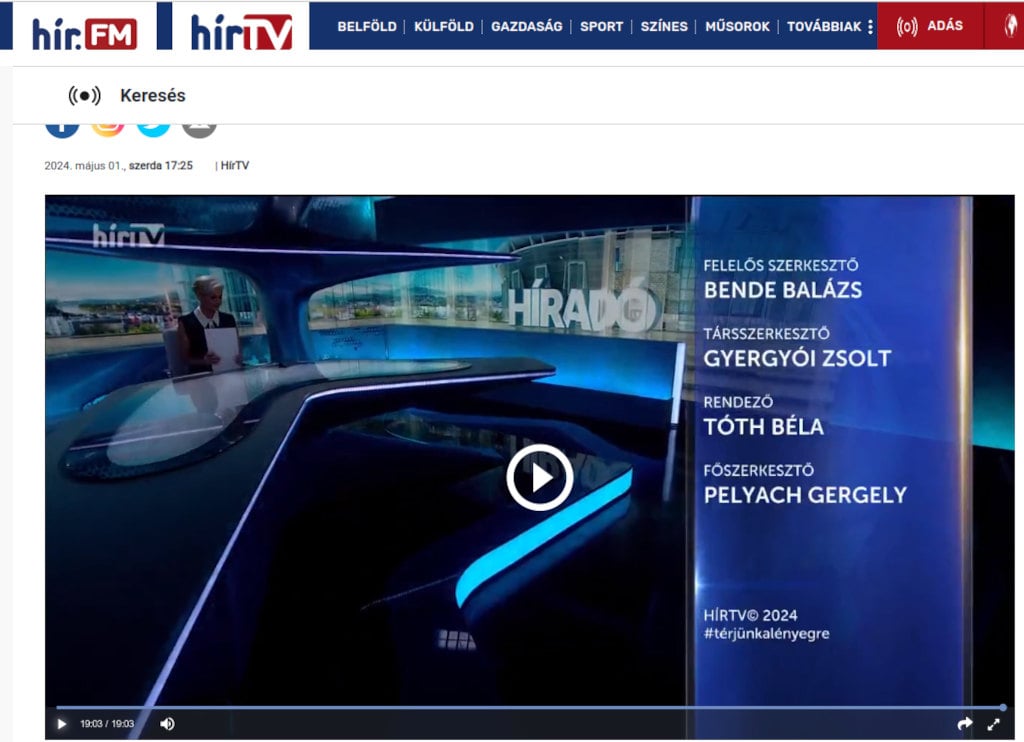
Task: Click the video progress bar
Action: point(530,707)
